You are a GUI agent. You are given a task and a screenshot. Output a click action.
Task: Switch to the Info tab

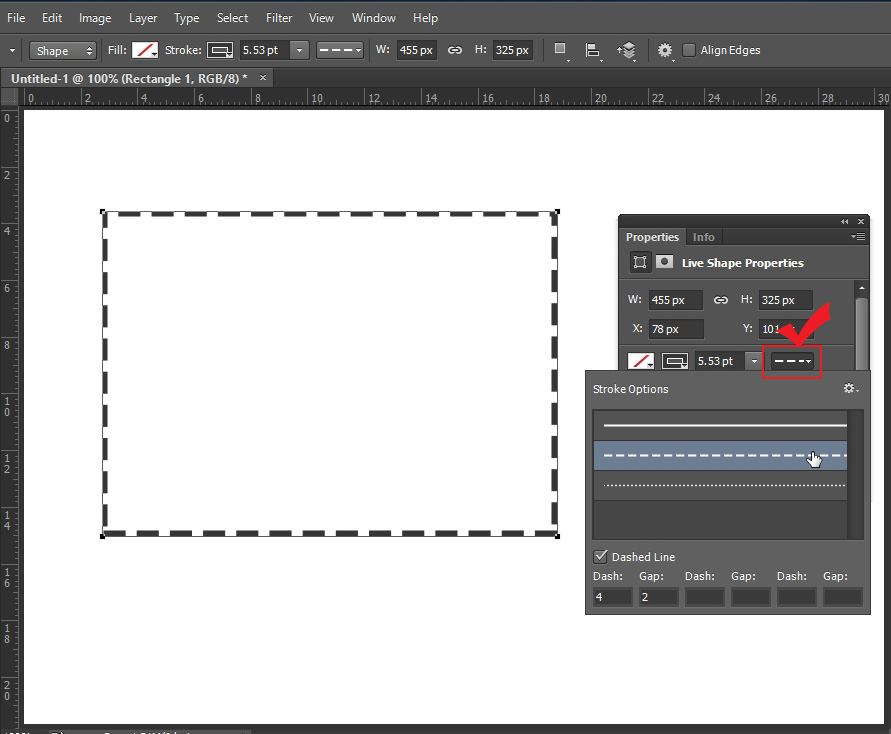pyautogui.click(x=703, y=237)
